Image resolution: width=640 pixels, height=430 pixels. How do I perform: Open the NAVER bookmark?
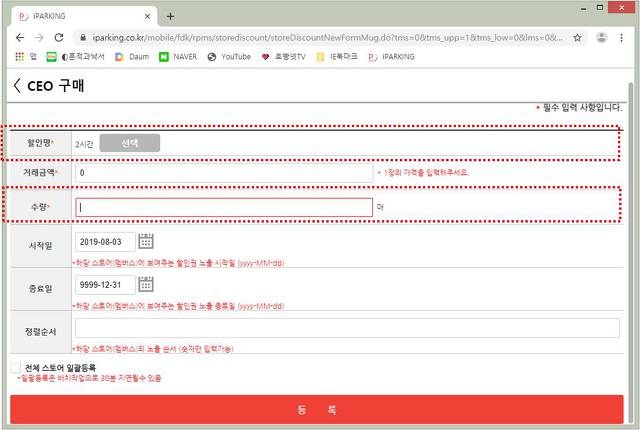pyautogui.click(x=178, y=57)
